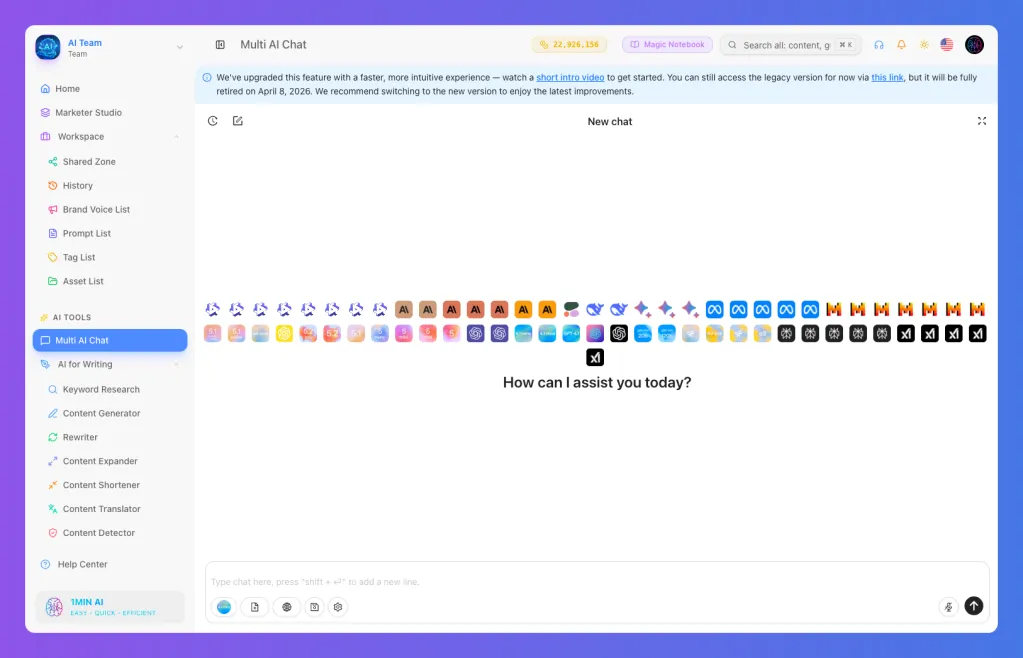Screen dimensions: 1023x658
Task: Click the 'New chat' title
Action: click(609, 121)
